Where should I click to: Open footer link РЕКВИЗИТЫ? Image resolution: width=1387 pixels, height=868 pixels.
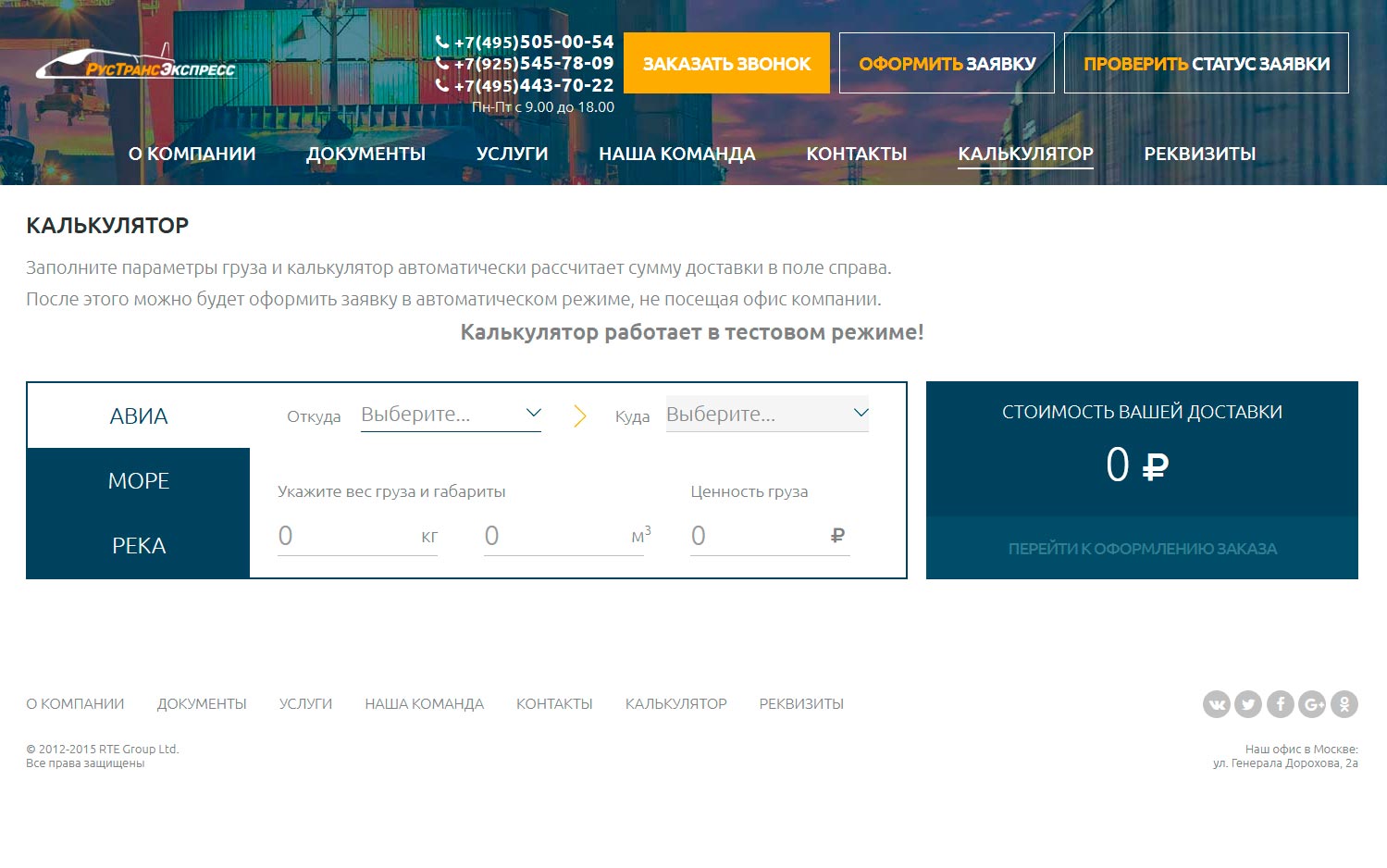pyautogui.click(x=801, y=704)
